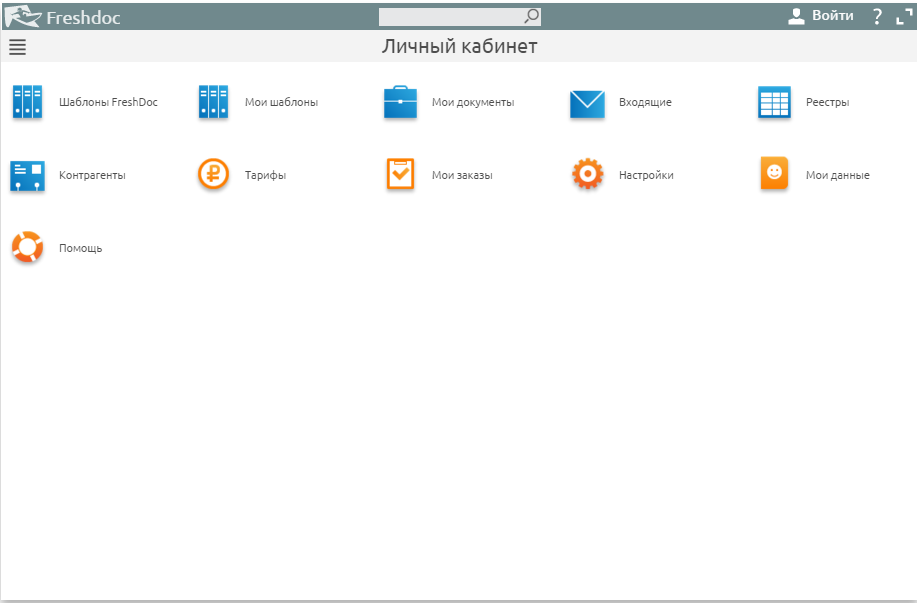This screenshot has width=917, height=603.
Task: Click the Входящие label
Action: (645, 102)
